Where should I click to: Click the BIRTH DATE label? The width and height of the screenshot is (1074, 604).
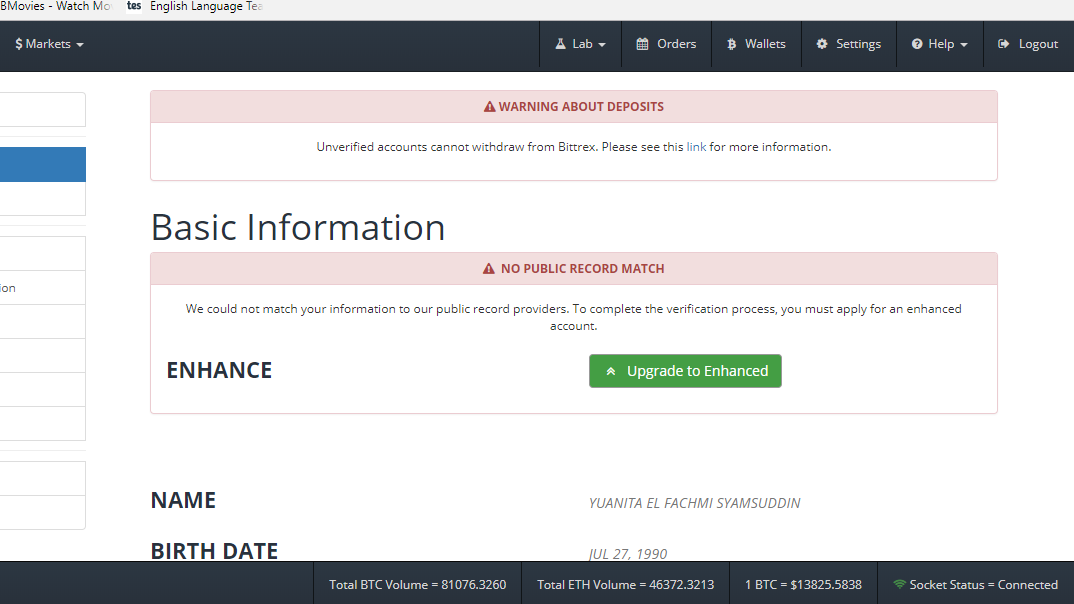214,551
